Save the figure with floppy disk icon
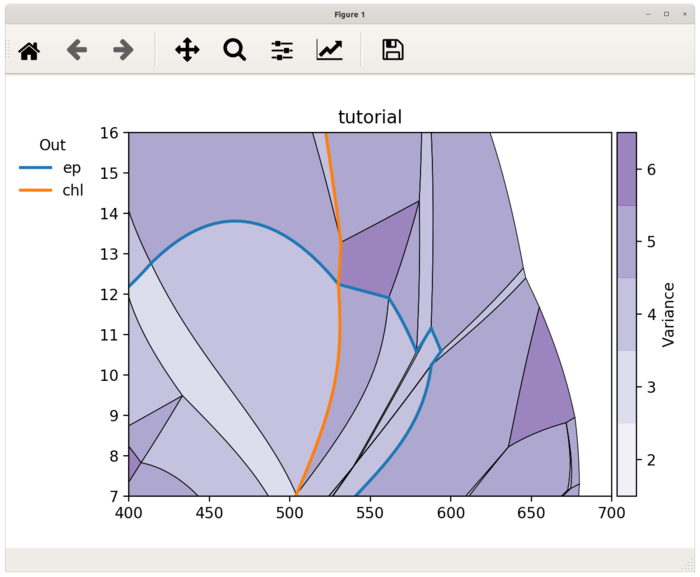The image size is (700, 577). coord(393,50)
